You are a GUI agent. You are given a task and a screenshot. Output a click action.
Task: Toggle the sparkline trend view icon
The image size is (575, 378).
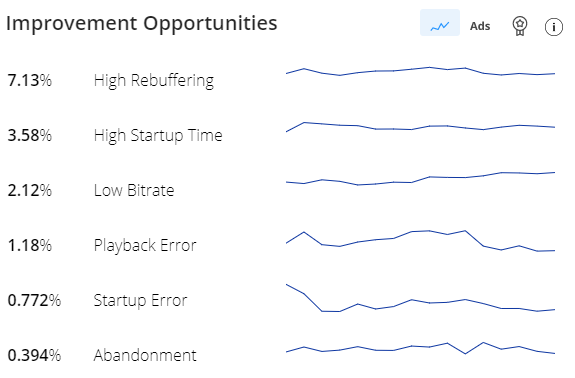point(439,23)
